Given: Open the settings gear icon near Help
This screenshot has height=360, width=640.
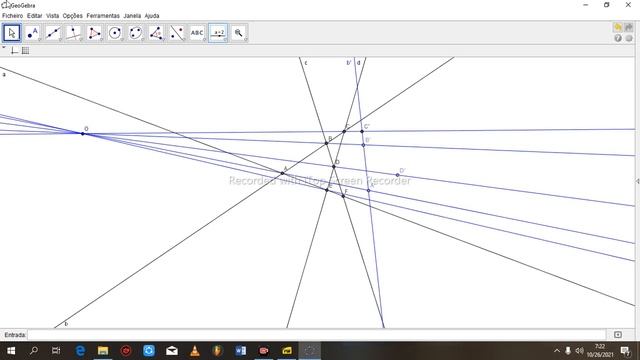Looking at the screenshot, I should click(629, 38).
